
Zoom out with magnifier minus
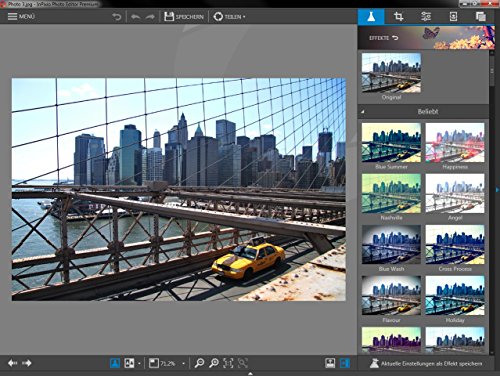[199, 363]
